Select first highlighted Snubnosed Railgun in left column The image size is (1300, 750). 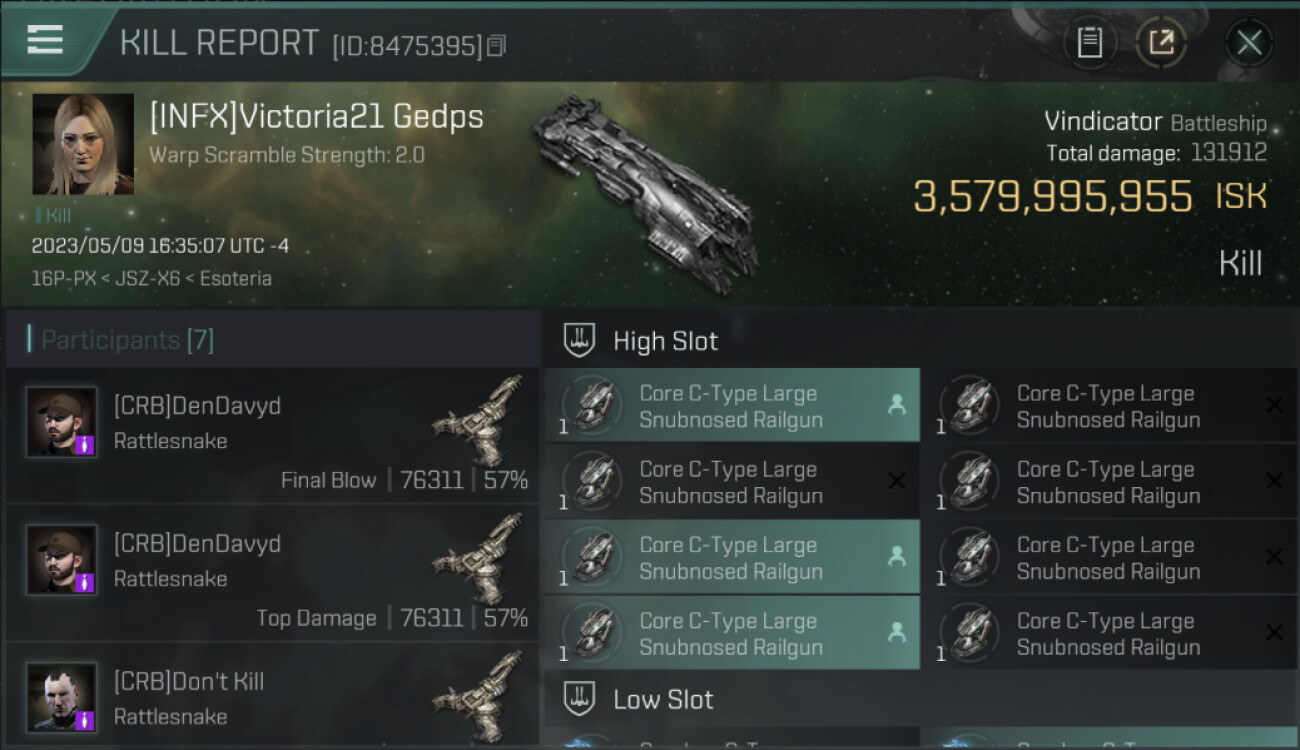tap(731, 406)
